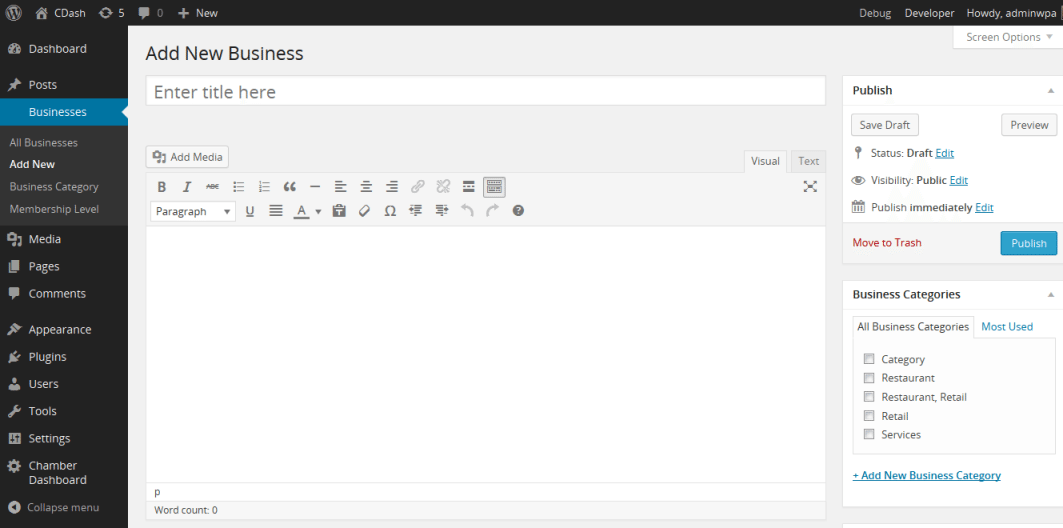The width and height of the screenshot is (1063, 528).
Task: Redo the last edit
Action: tap(493, 211)
